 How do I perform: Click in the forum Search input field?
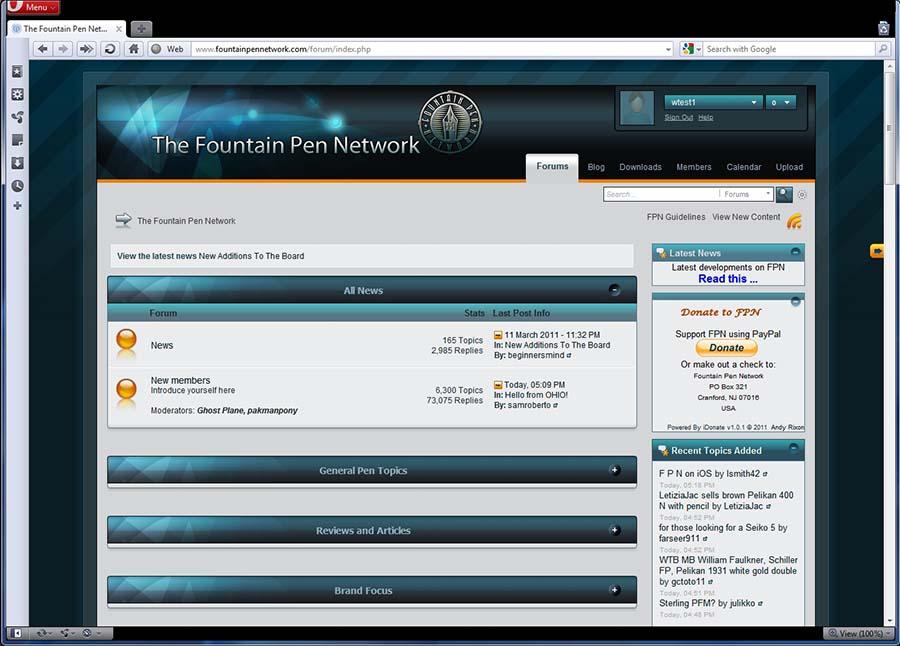(659, 194)
